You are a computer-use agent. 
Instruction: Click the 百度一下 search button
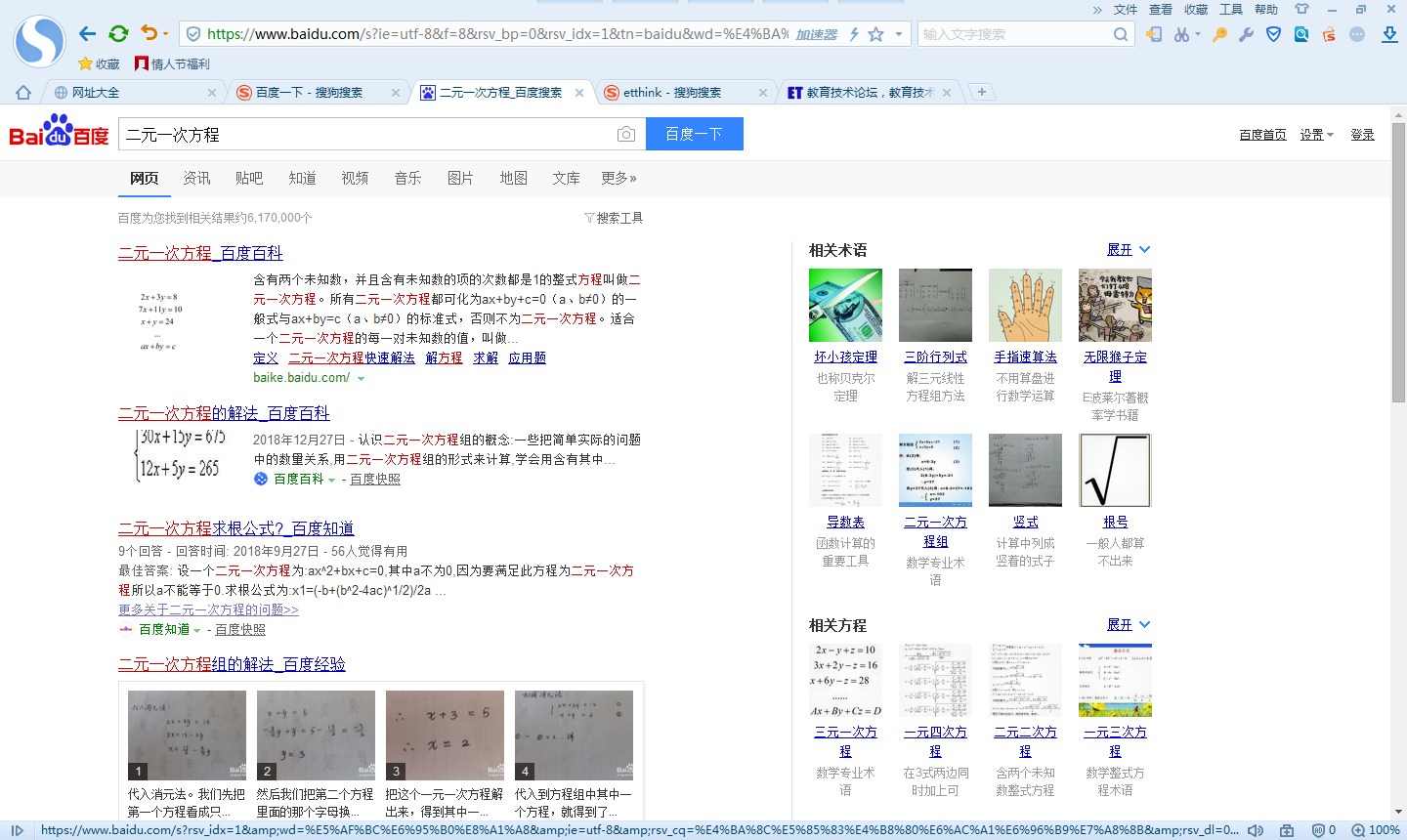[695, 134]
